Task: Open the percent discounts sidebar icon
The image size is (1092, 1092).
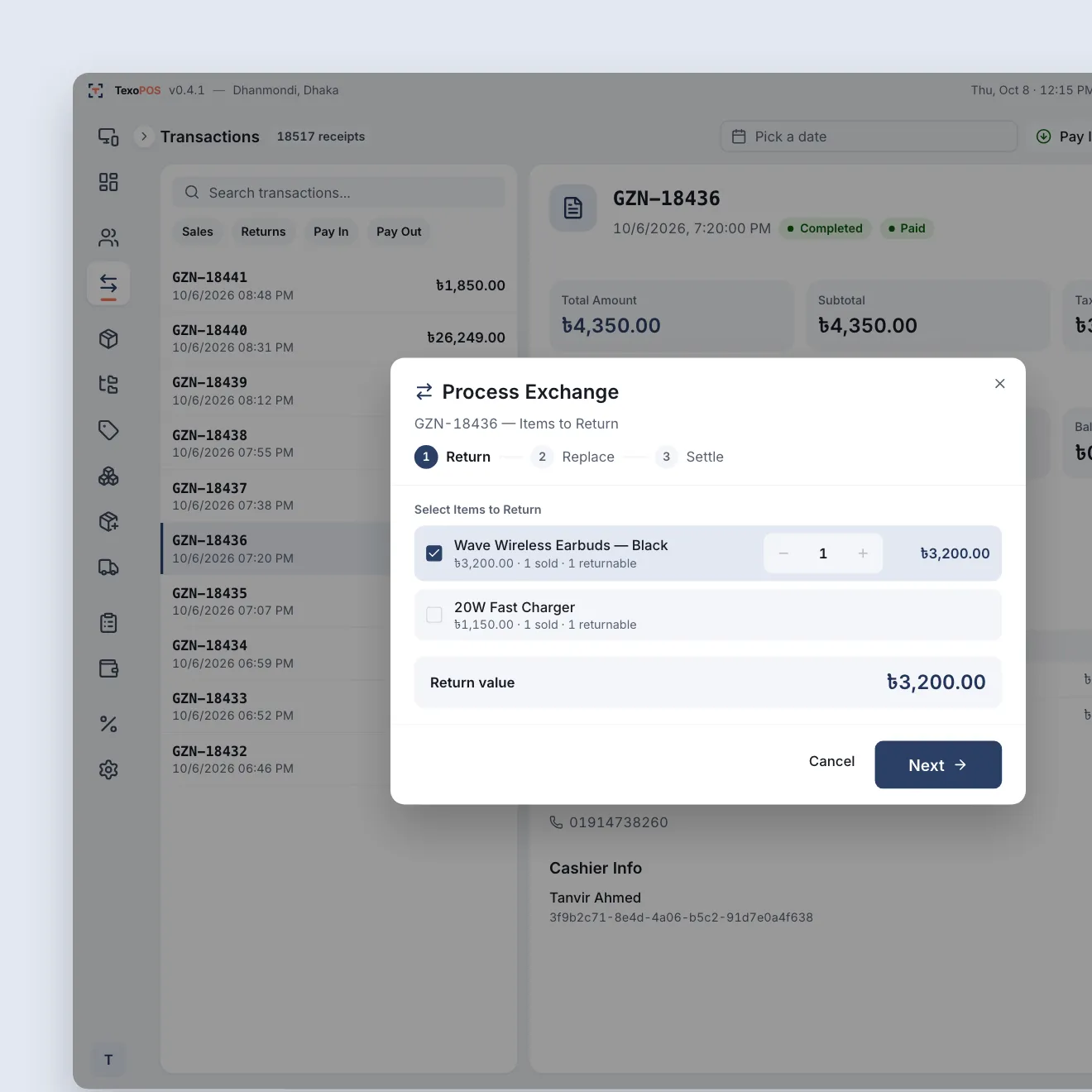Action: [108, 724]
